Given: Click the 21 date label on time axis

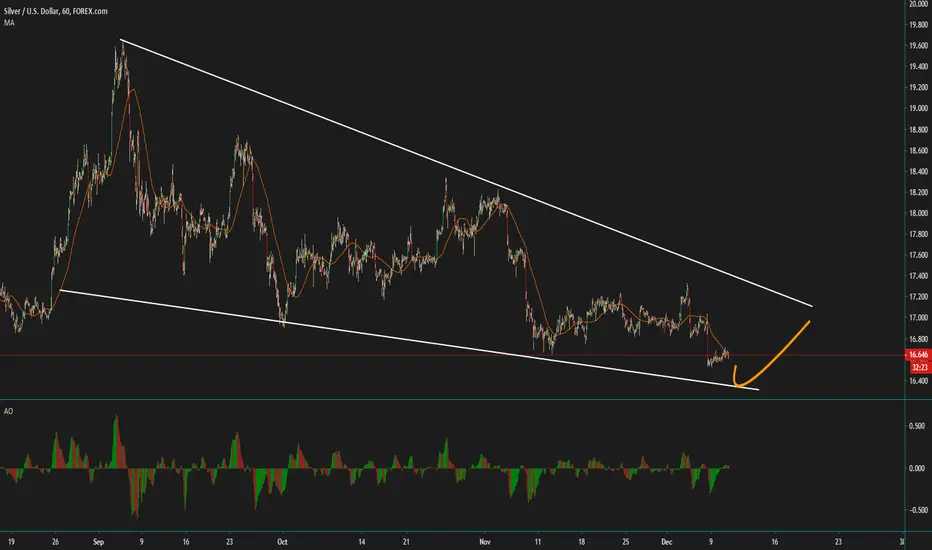Looking at the screenshot, I should click(406, 542).
